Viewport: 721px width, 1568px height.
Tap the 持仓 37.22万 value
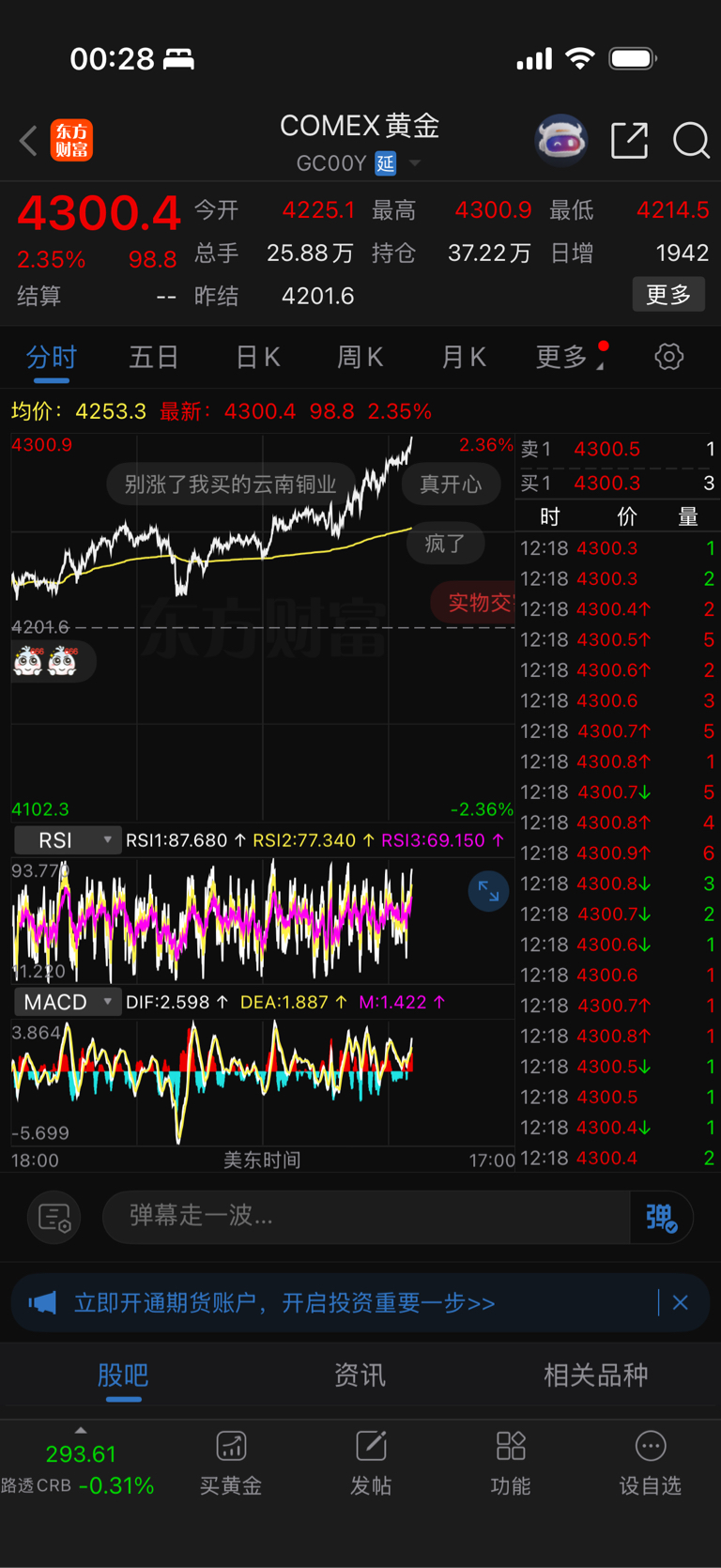click(489, 253)
